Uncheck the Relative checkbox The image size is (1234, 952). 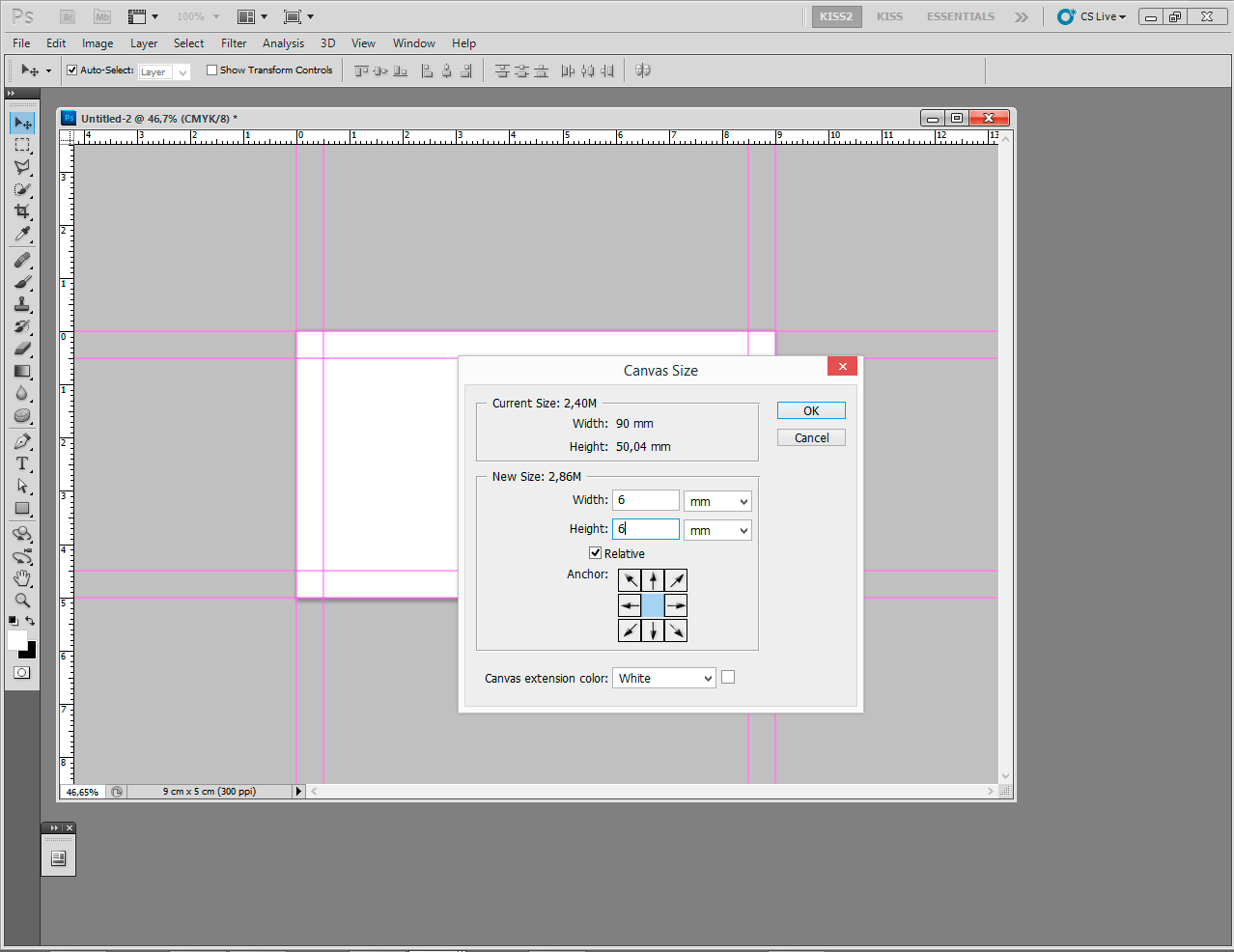595,553
